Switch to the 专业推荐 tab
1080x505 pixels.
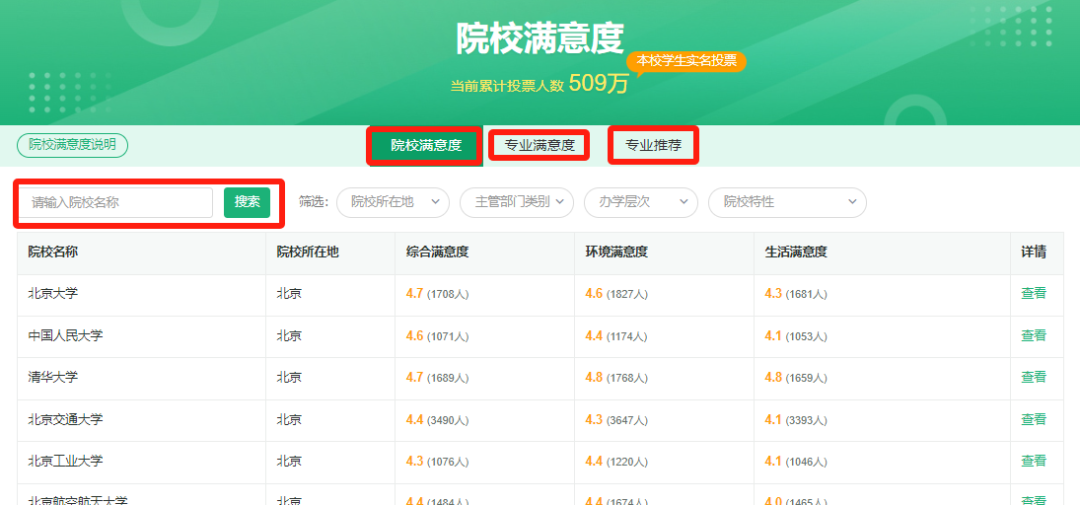coord(653,145)
